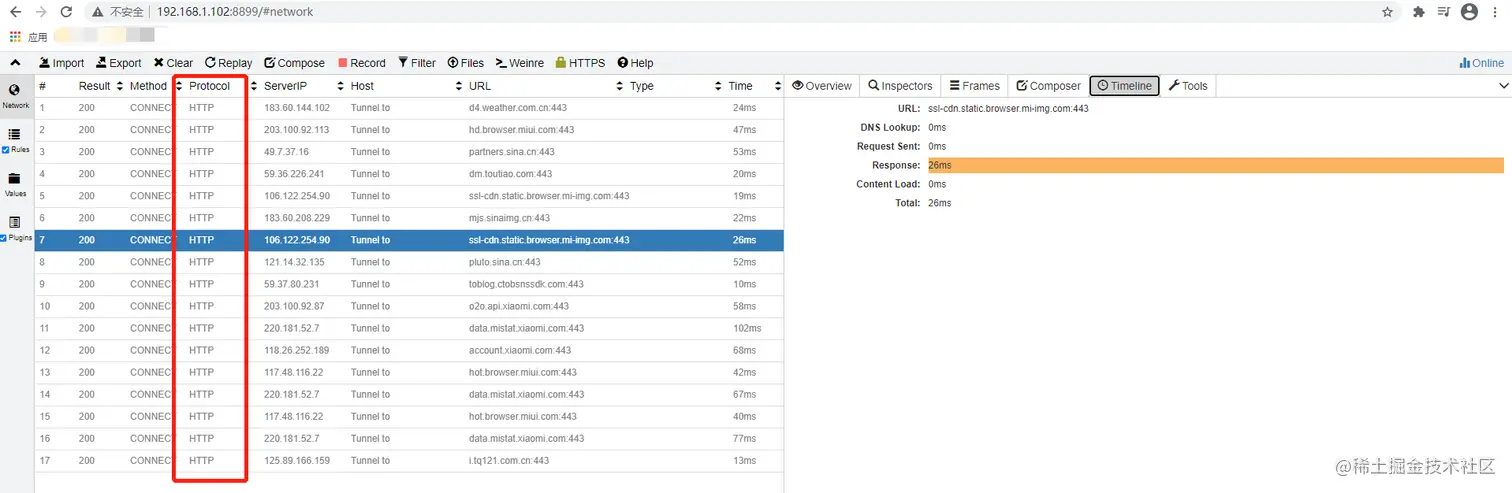Viewport: 1512px width, 493px height.
Task: Click the Export toolbar button
Action: pyautogui.click(x=118, y=63)
